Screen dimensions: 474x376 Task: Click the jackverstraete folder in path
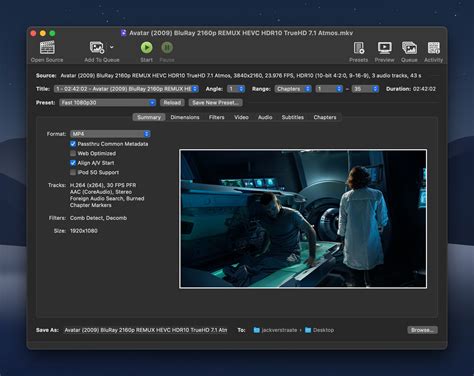pos(275,330)
